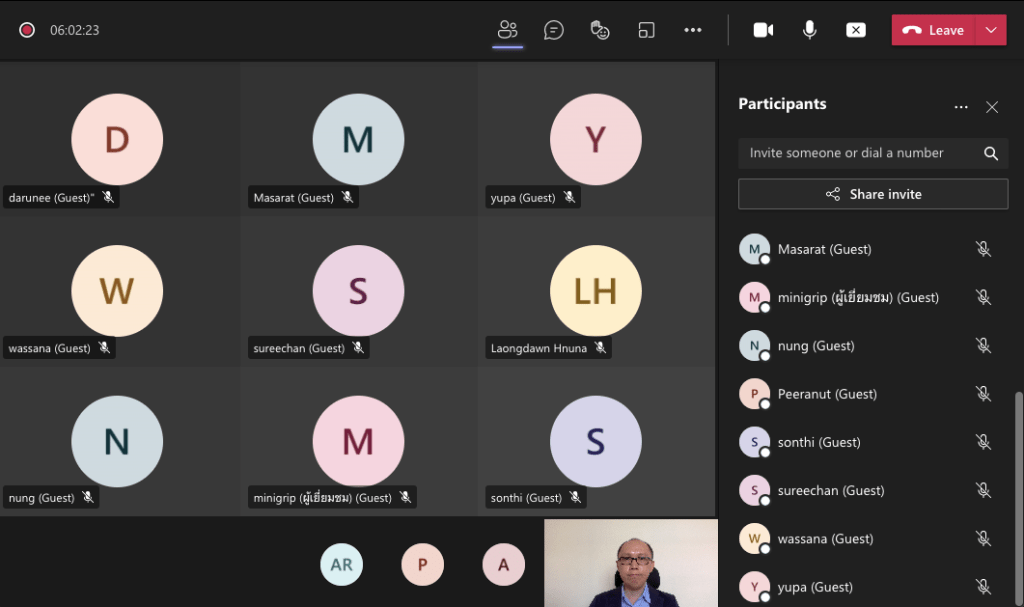Open the conversation chat icon

pyautogui.click(x=554, y=30)
